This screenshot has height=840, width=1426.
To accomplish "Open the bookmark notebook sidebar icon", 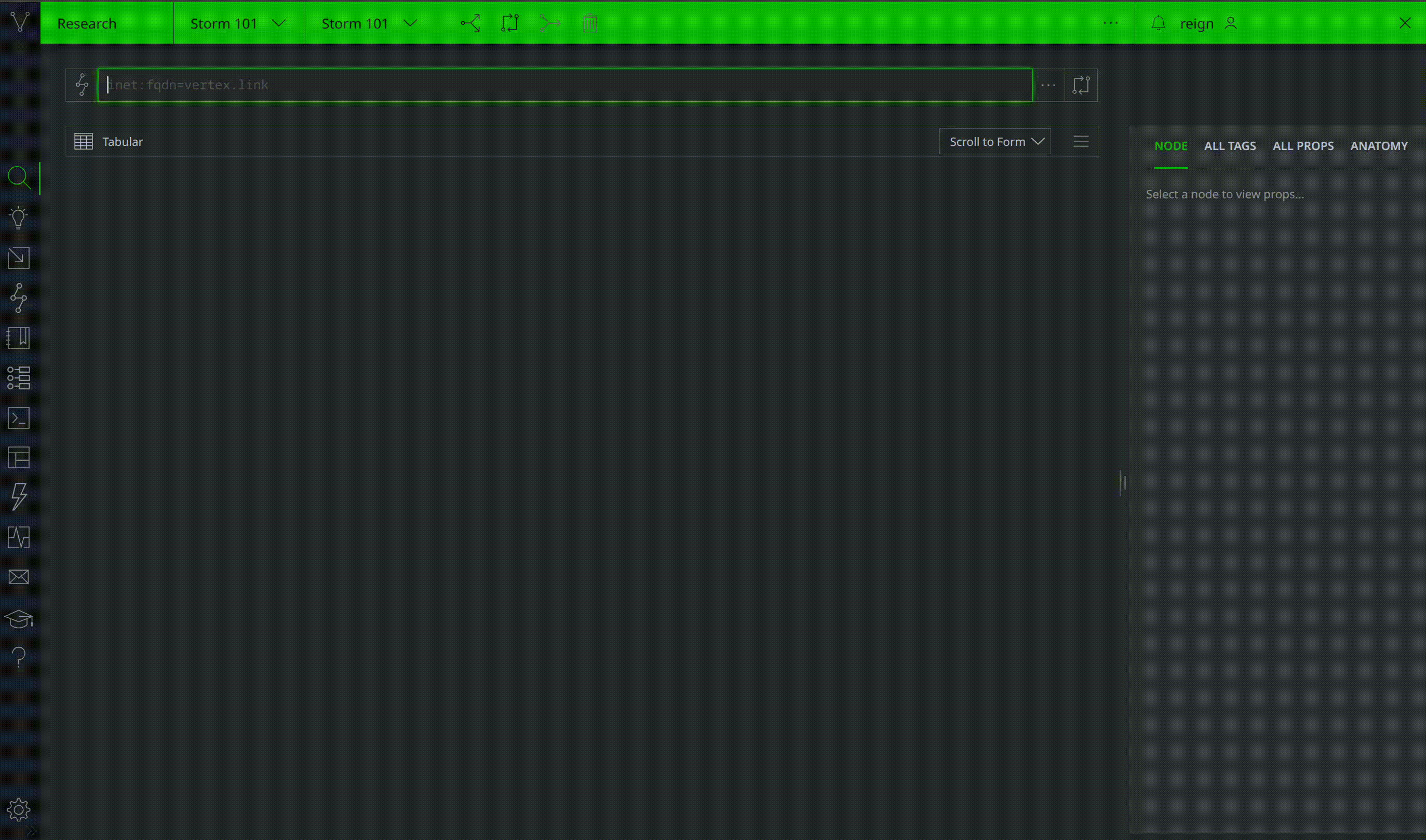I will point(18,338).
